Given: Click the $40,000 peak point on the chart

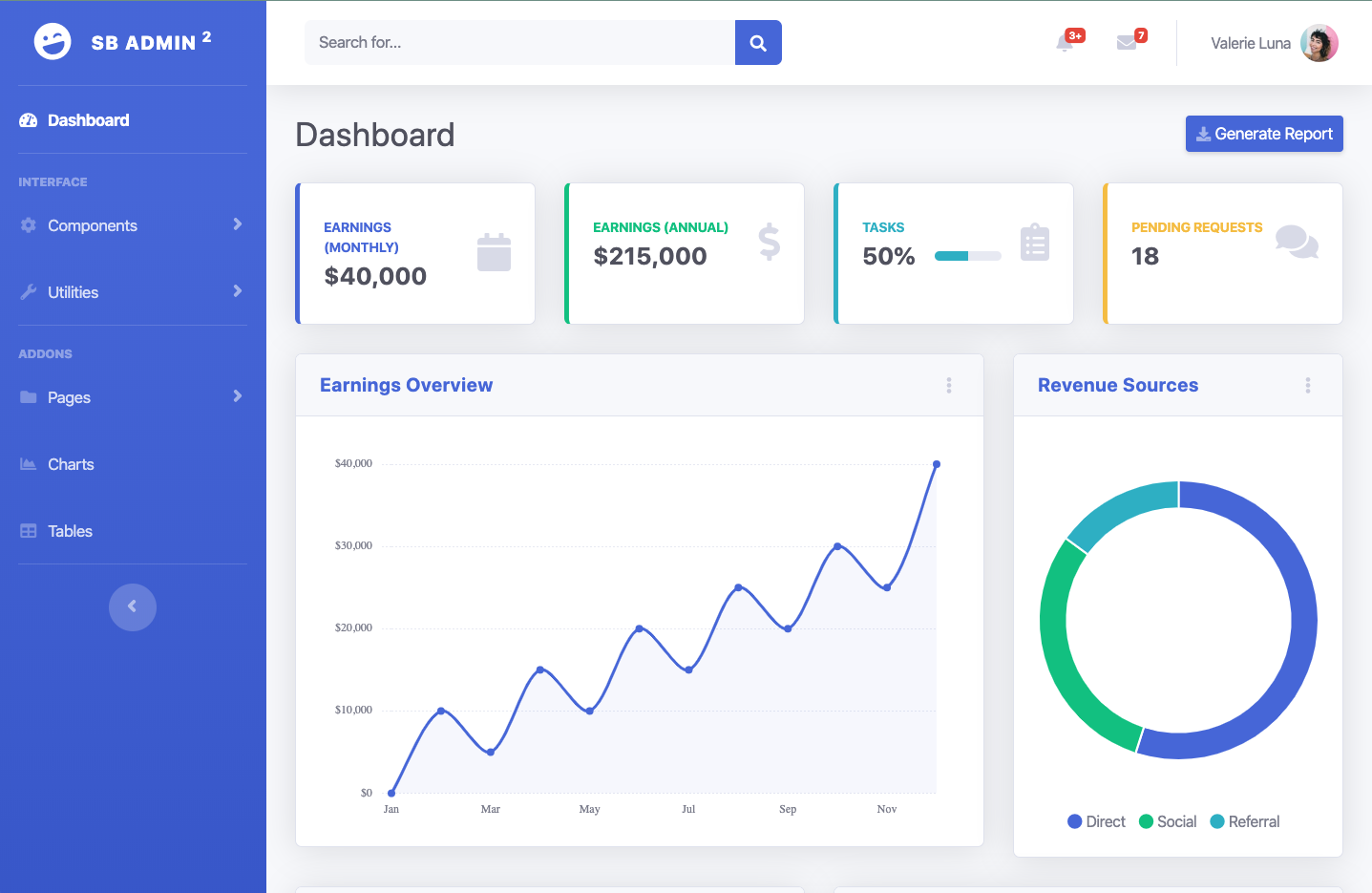Looking at the screenshot, I should click(937, 464).
